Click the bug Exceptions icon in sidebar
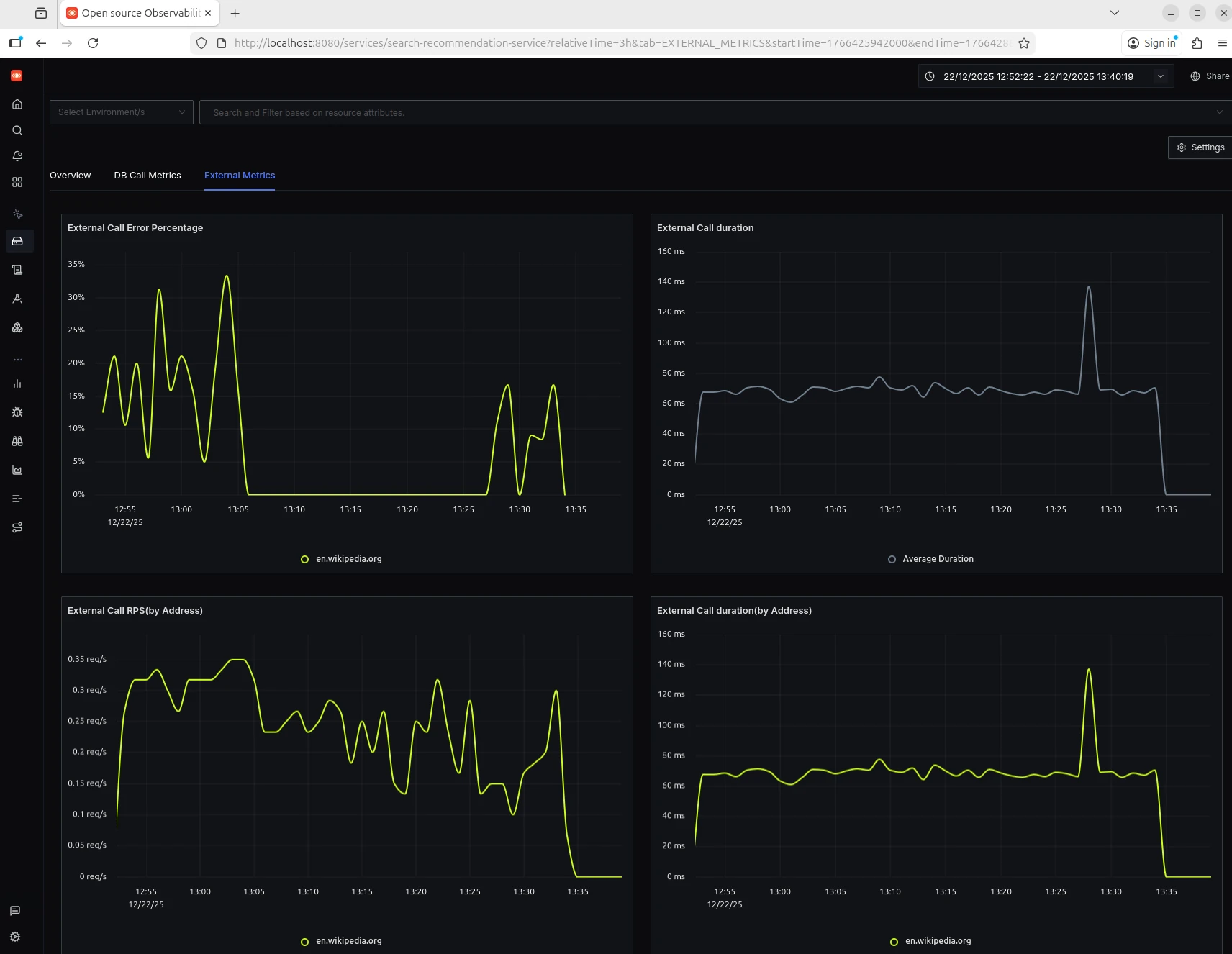1232x954 pixels. pyautogui.click(x=17, y=412)
